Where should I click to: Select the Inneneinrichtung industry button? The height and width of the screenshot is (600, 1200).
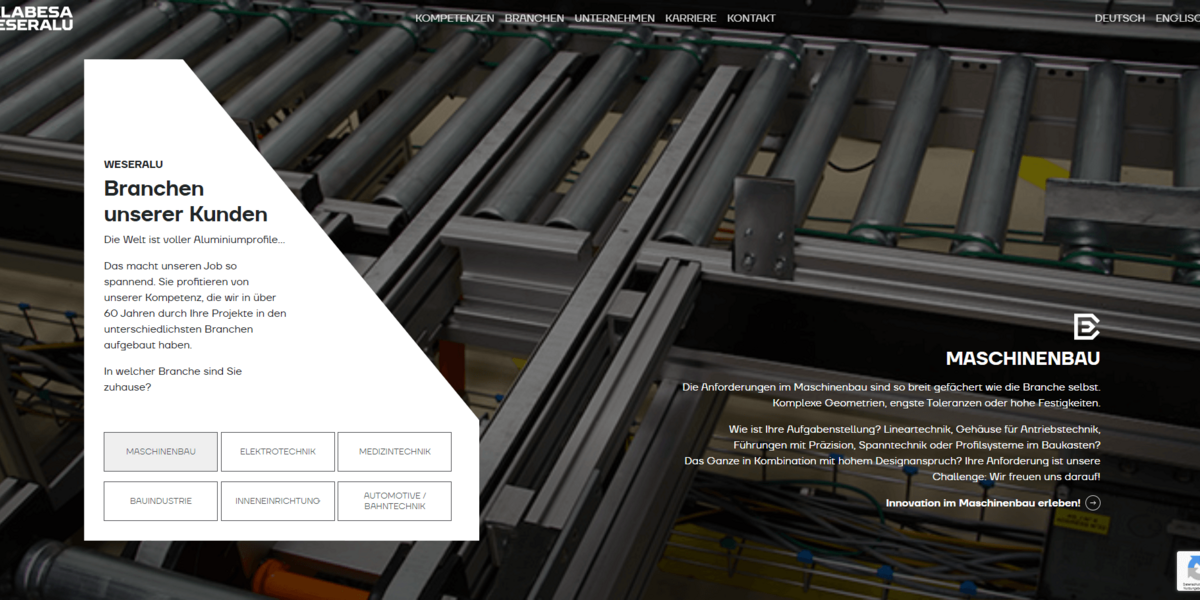click(x=278, y=501)
